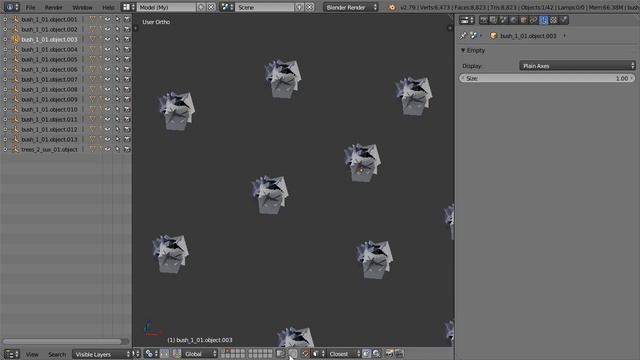The image size is (640, 360).
Task: Click mesh data icon on bush_1_01.object.006 row
Action: (x=93, y=69)
